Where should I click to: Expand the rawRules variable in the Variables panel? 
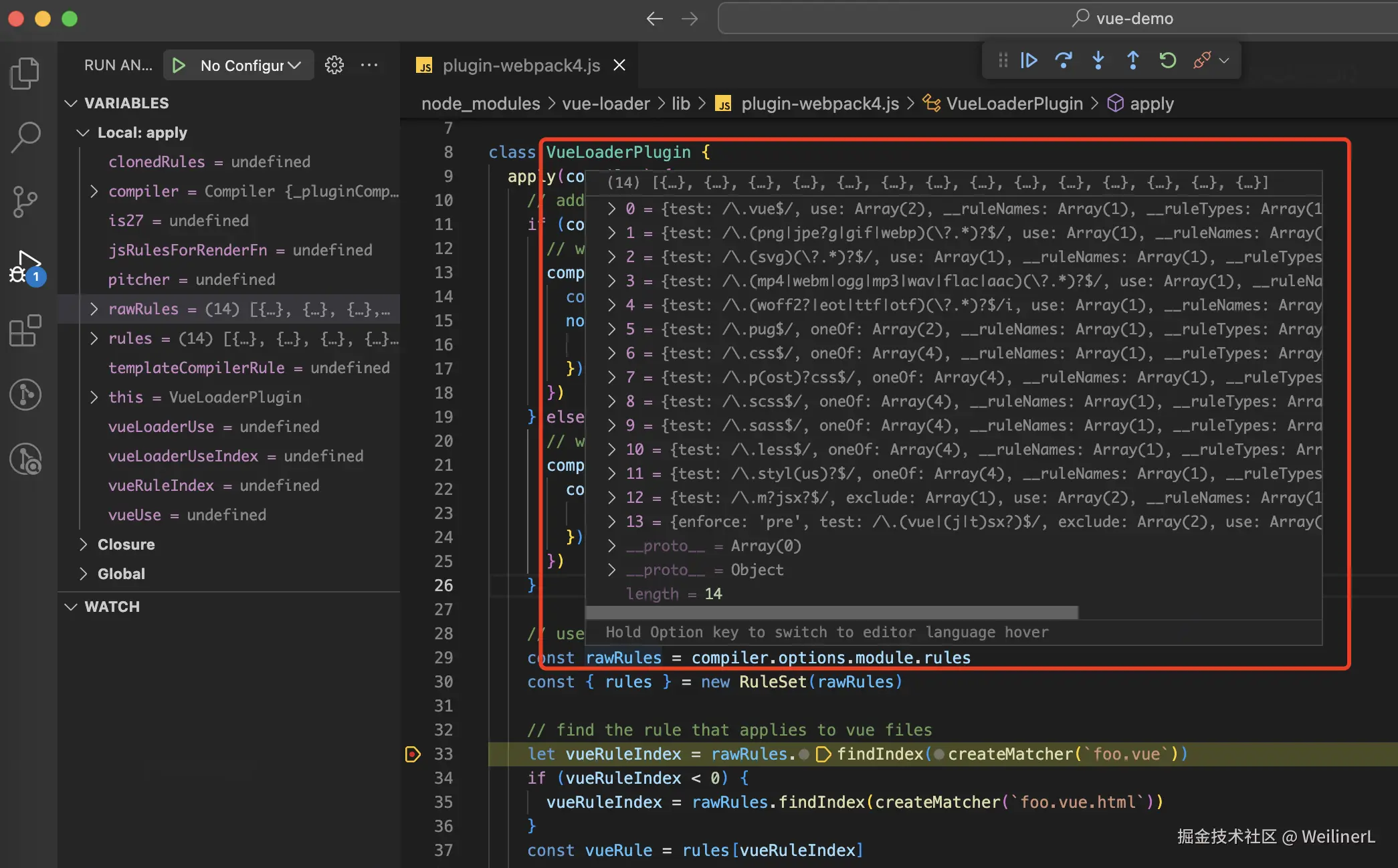pos(94,309)
